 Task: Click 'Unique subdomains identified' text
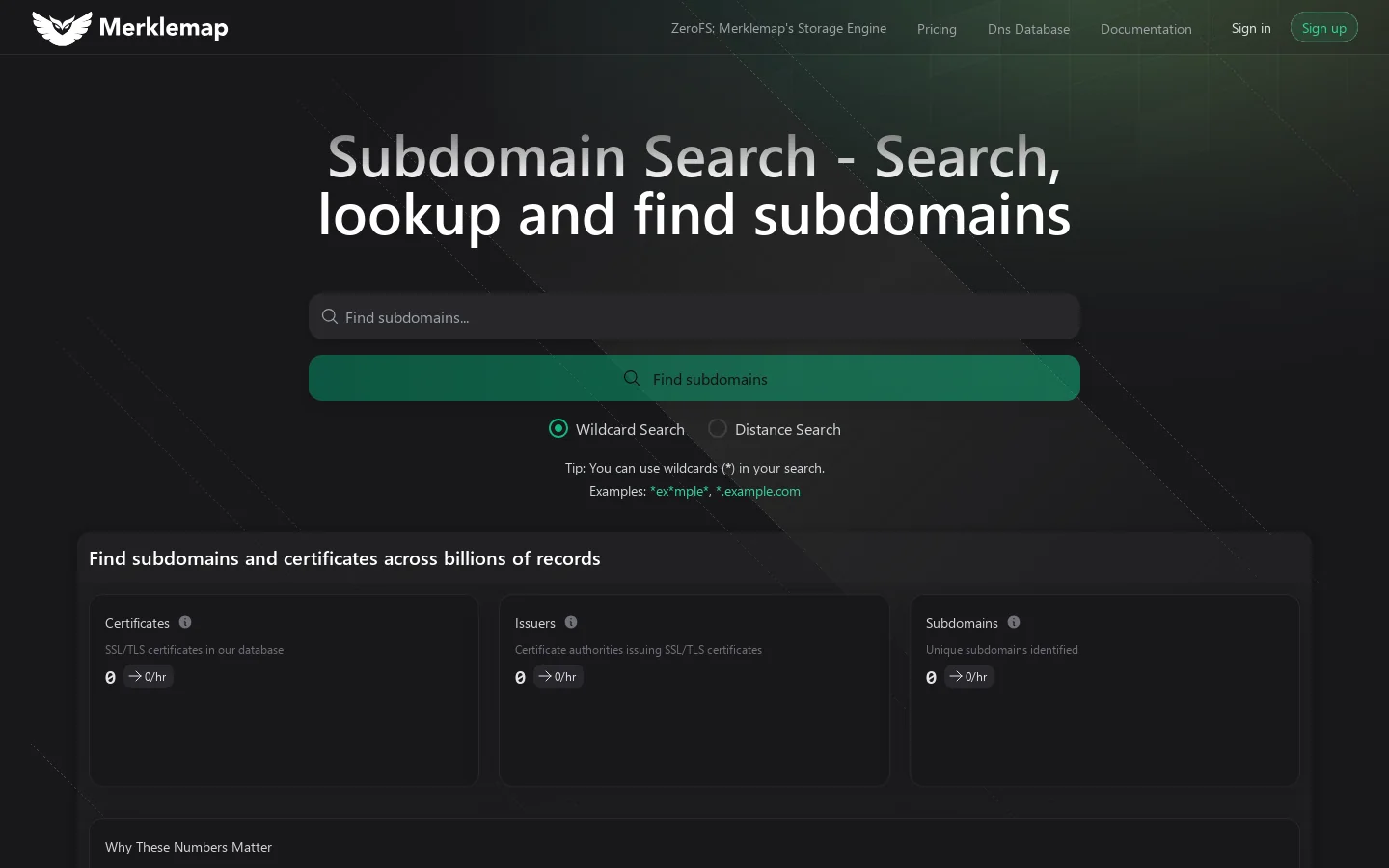coord(1002,650)
